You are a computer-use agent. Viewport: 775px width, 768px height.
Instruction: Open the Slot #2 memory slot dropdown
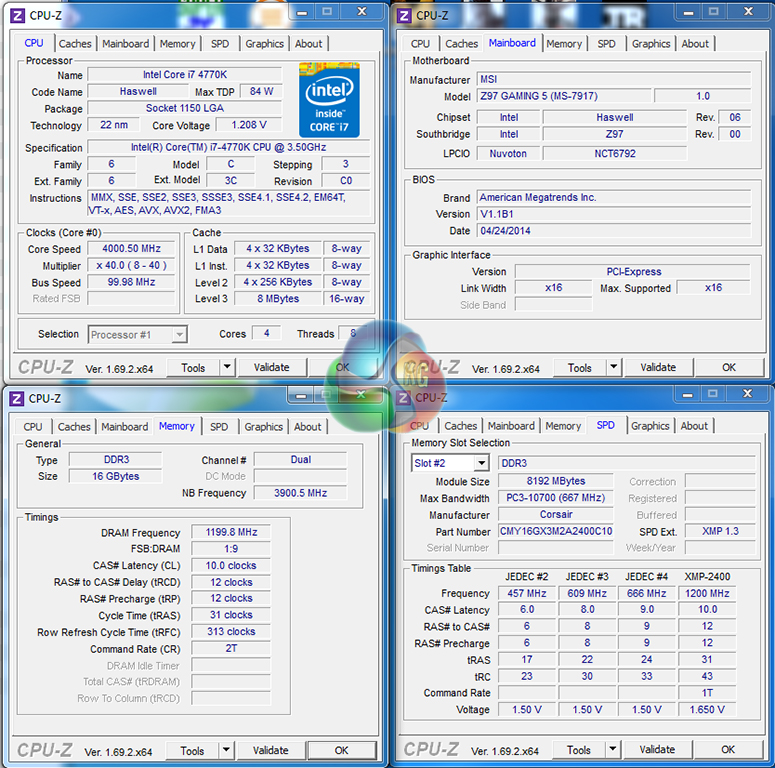pos(481,463)
